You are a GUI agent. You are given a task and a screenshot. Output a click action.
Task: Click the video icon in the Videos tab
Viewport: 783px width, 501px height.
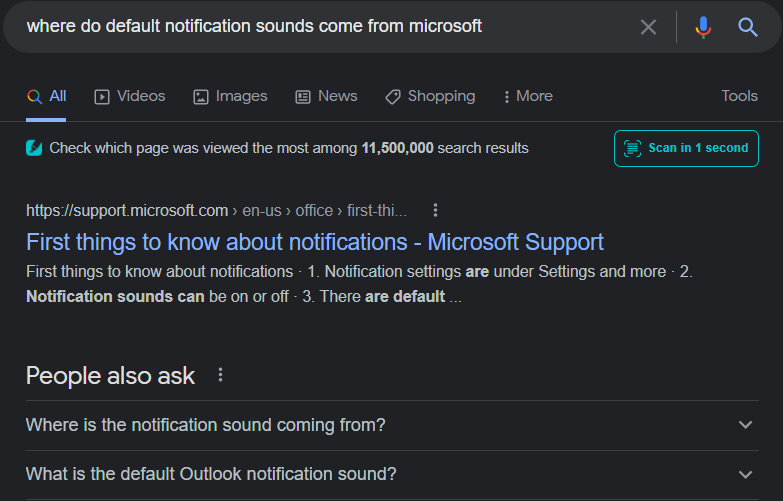point(102,97)
